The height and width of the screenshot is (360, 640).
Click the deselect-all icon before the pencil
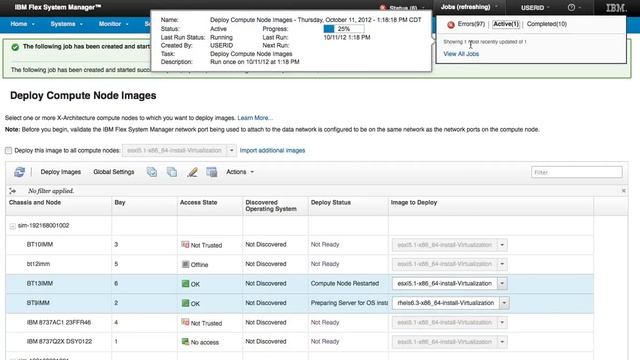pyautogui.click(x=172, y=172)
